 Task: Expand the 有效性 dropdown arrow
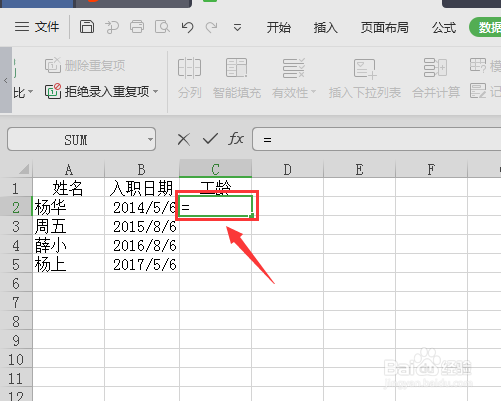[x=313, y=92]
